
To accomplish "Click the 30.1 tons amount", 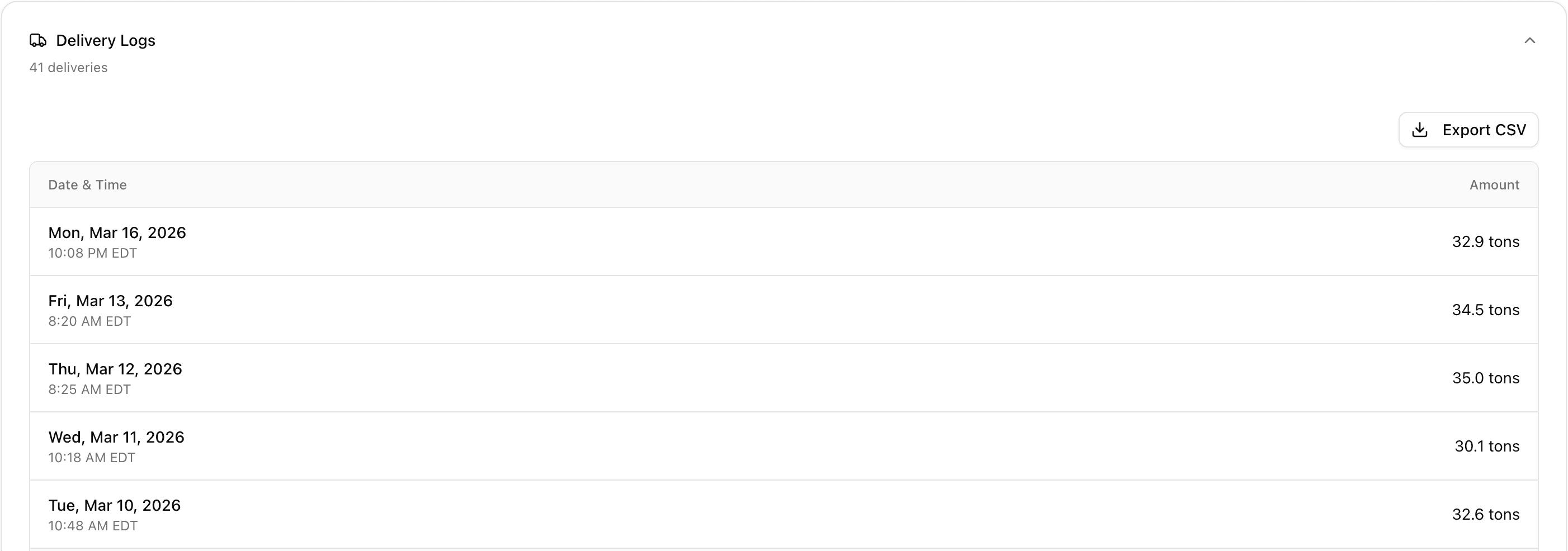I will (x=1486, y=446).
